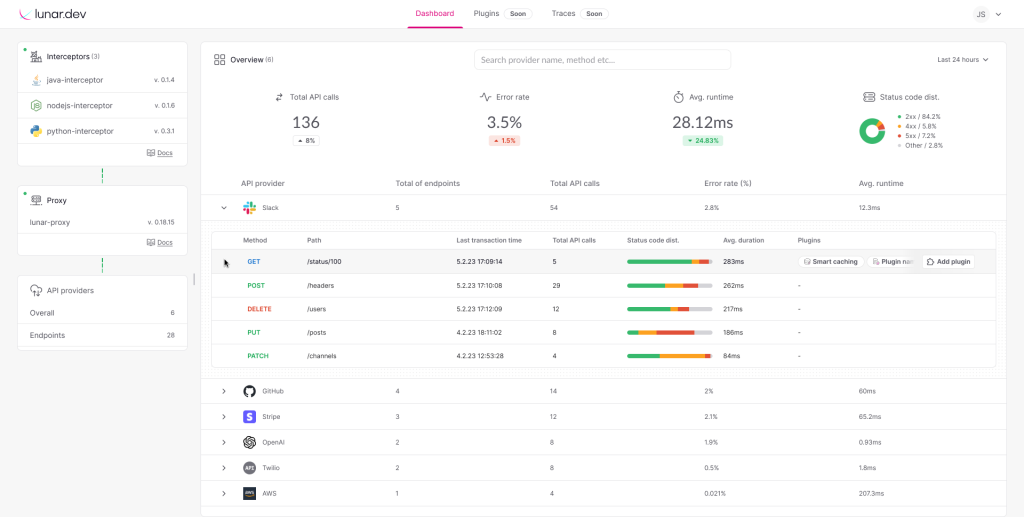Click the Add plugin button
Viewport: 1024px width, 517px height.
click(x=946, y=262)
